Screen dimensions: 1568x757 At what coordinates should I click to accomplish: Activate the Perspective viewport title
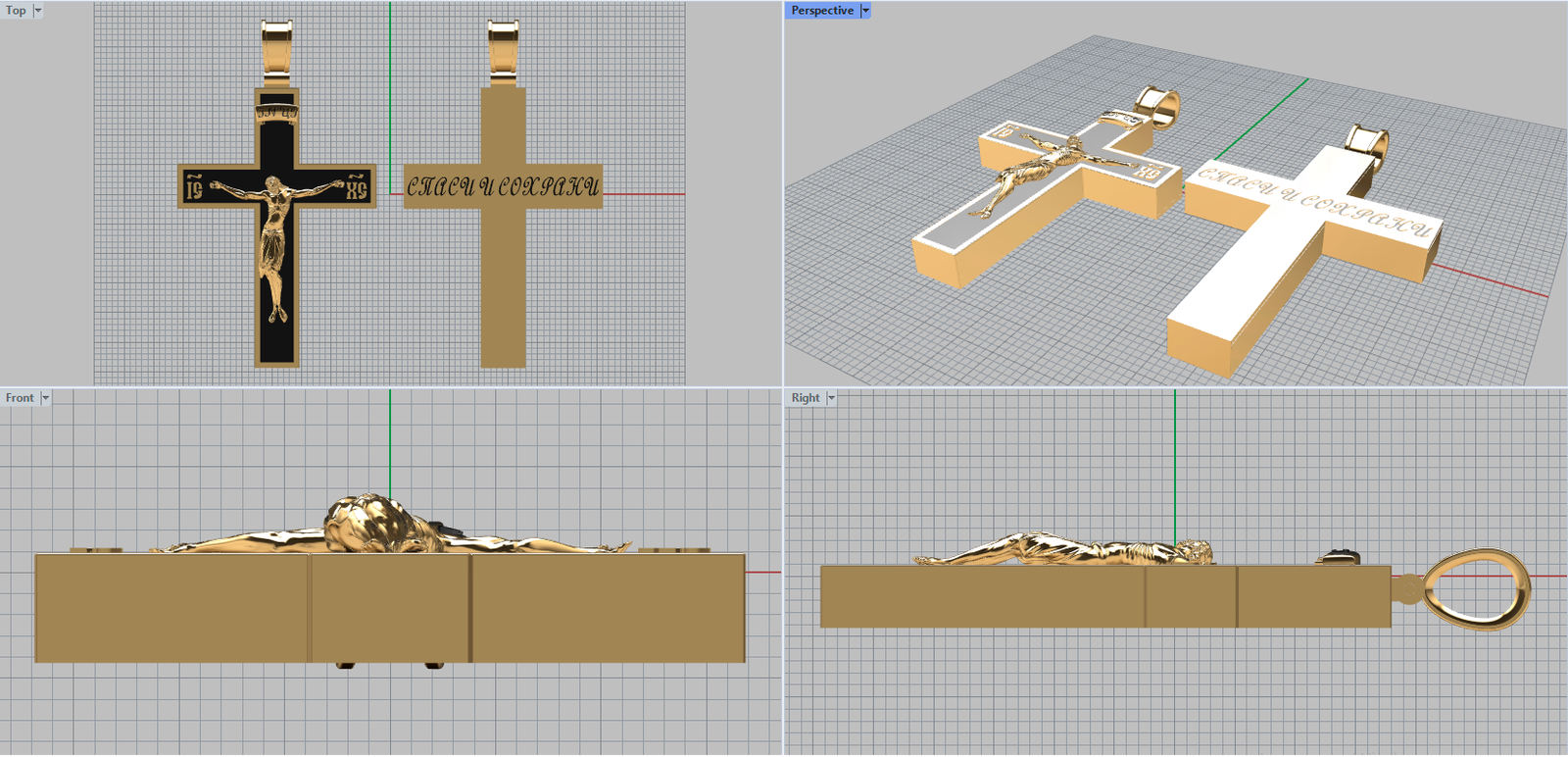click(821, 11)
